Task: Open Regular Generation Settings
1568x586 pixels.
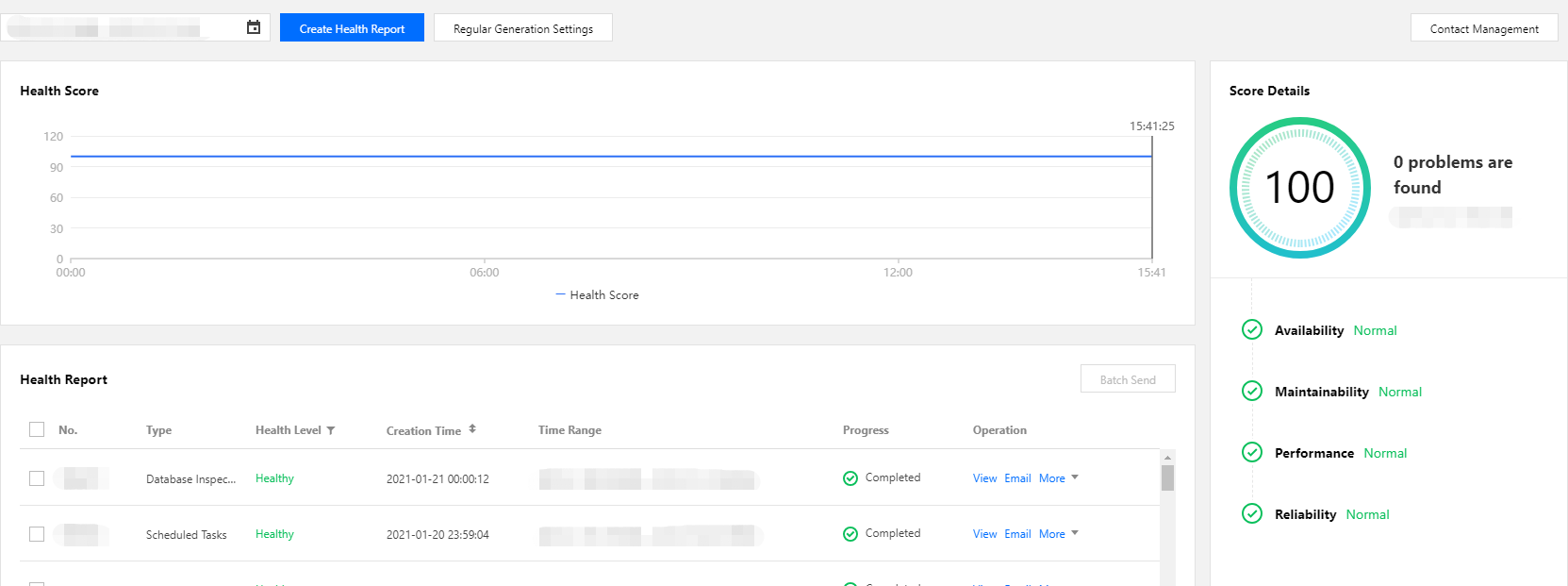Action: (523, 28)
